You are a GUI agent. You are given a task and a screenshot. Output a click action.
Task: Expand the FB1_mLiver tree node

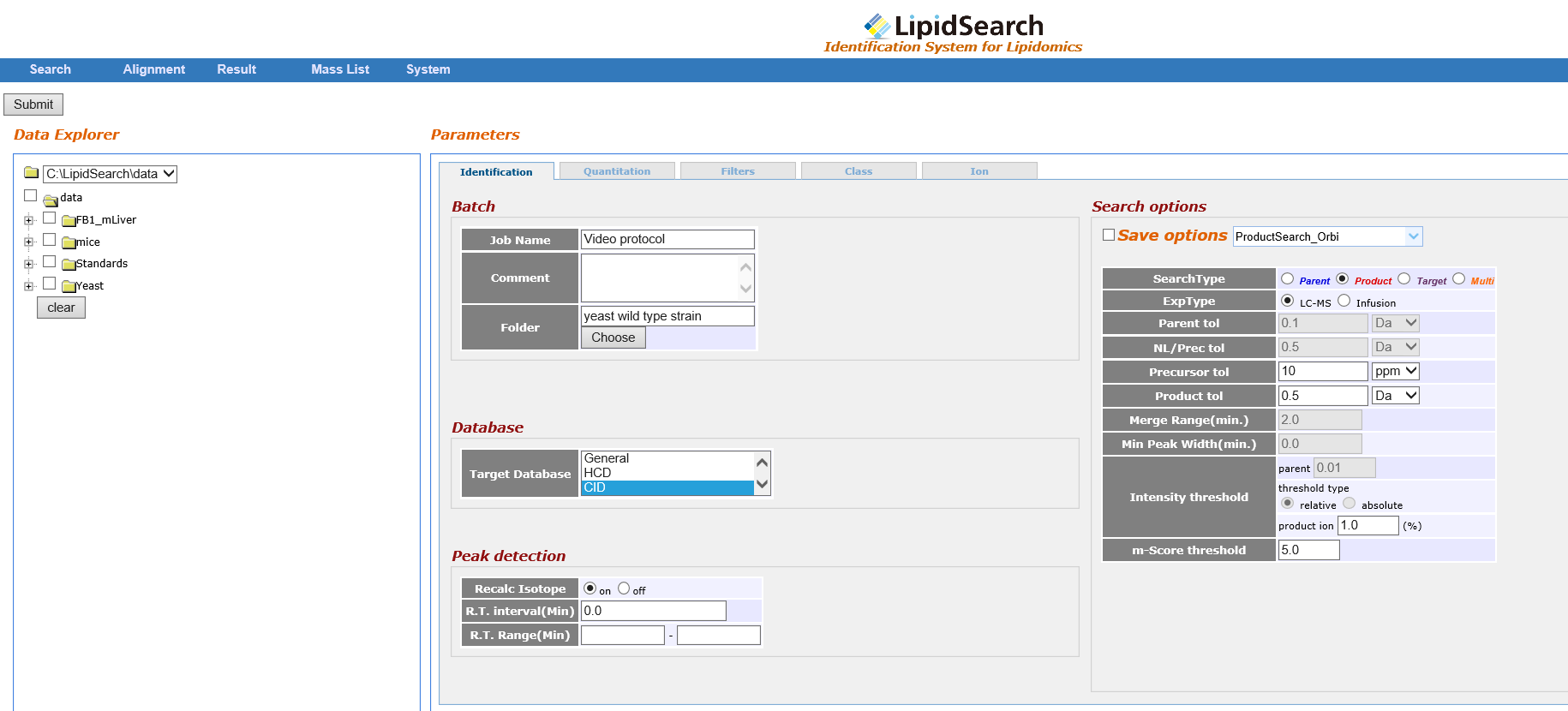point(29,220)
